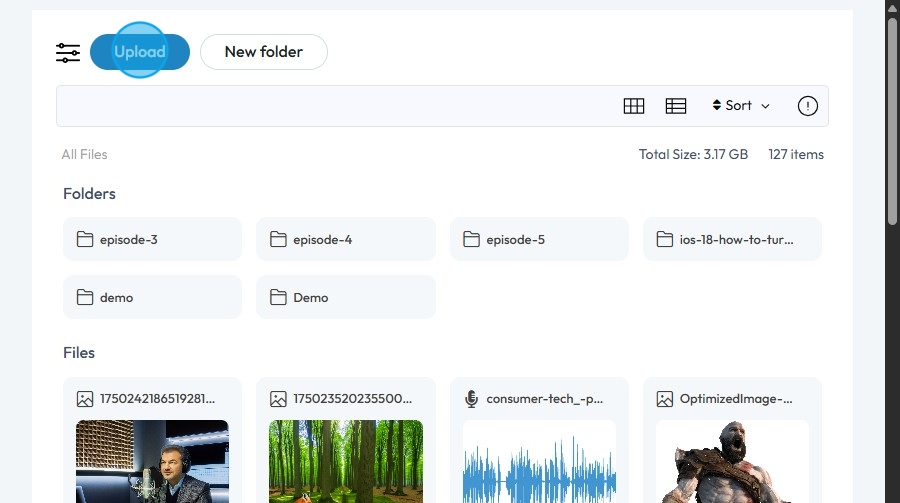Click folder icon beside episode-4
Screen dimensions: 900x503
[278, 239]
